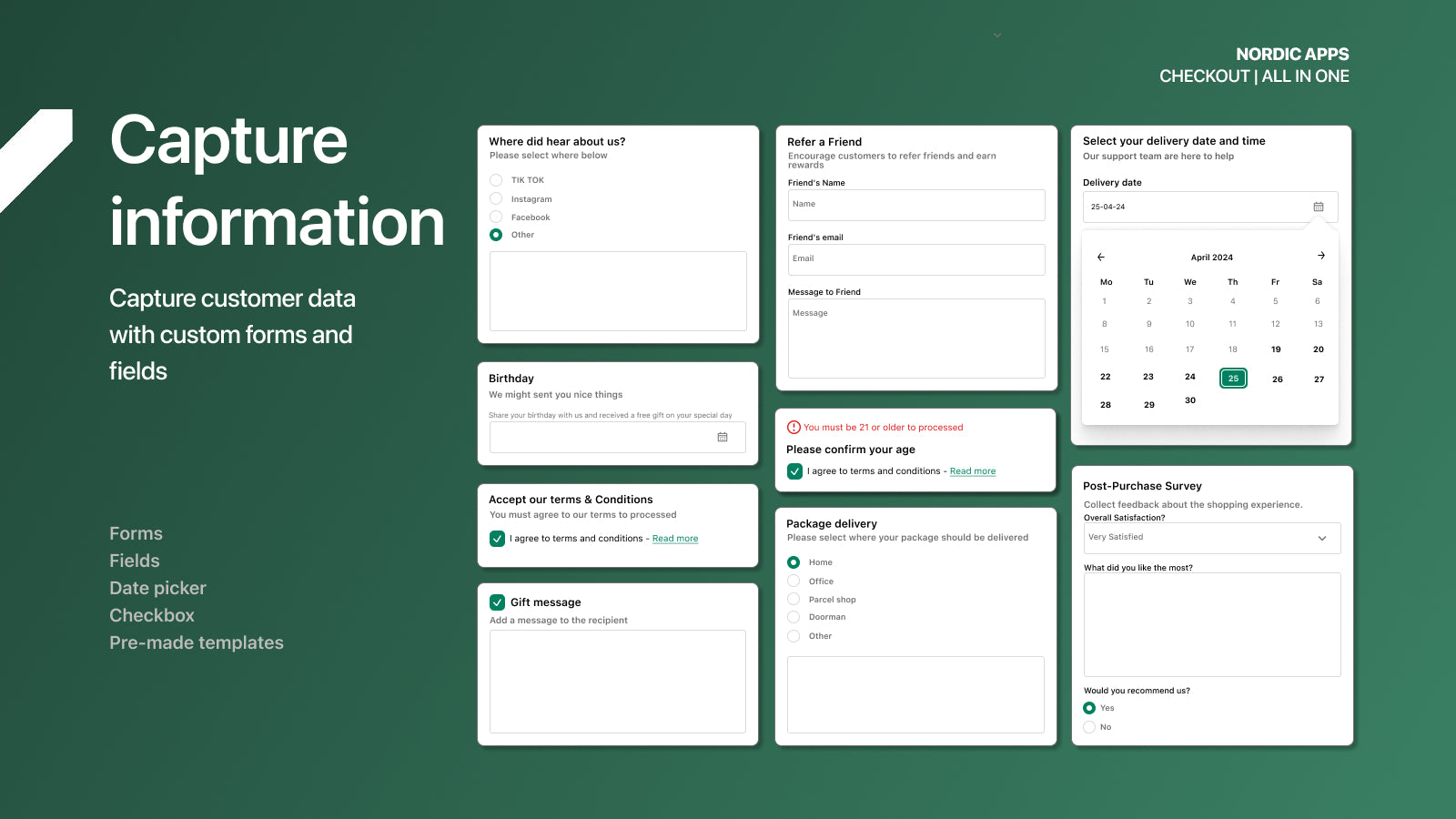Select date 25 in the April calendar
The width and height of the screenshot is (1456, 819).
(1233, 378)
